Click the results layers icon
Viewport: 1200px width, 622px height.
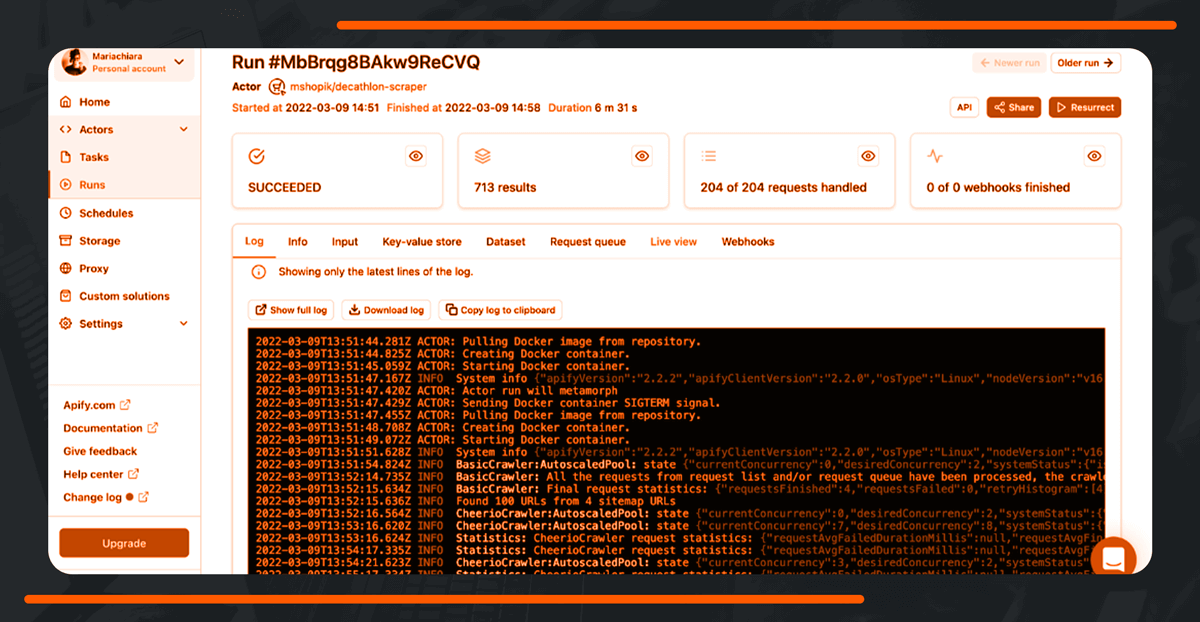483,156
